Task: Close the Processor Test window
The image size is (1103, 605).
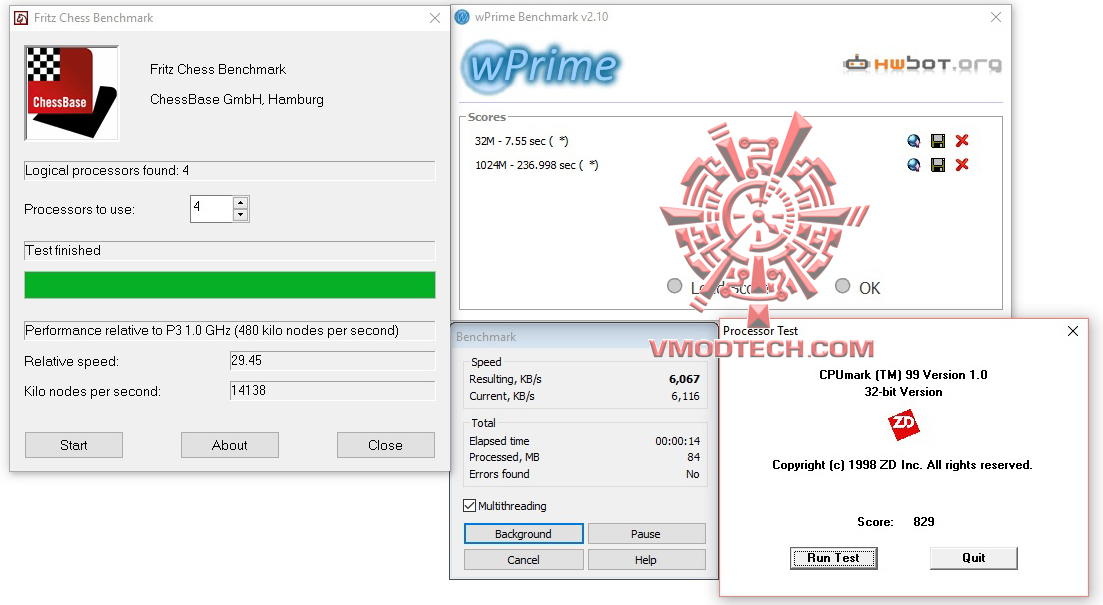Action: (1073, 331)
